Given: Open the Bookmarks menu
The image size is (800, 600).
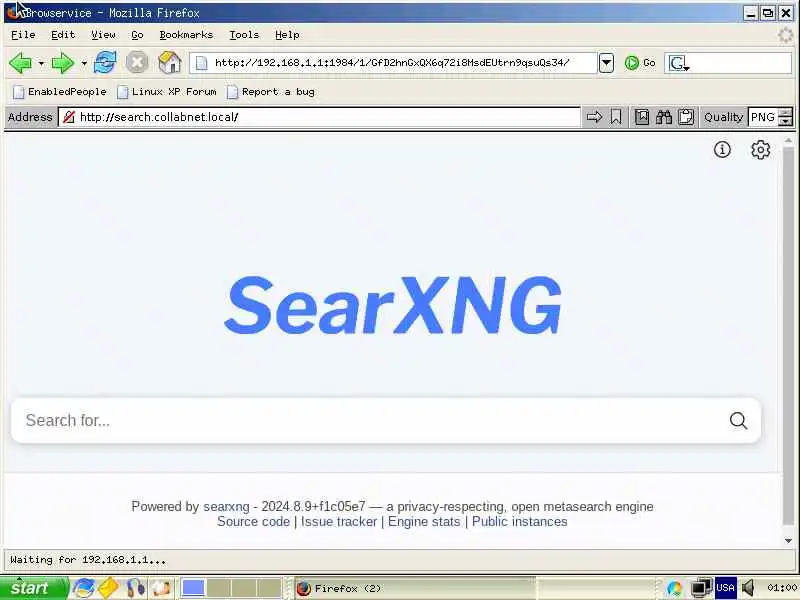Looking at the screenshot, I should point(186,35).
